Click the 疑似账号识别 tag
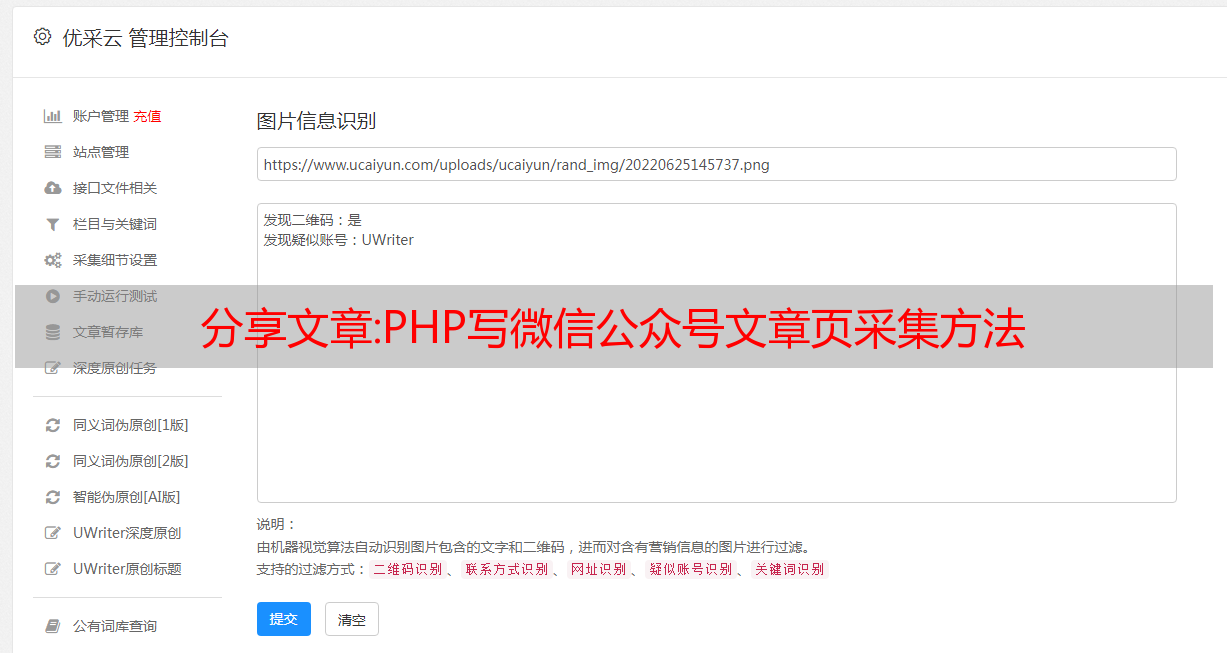The width and height of the screenshot is (1227, 653). pyautogui.click(x=690, y=569)
